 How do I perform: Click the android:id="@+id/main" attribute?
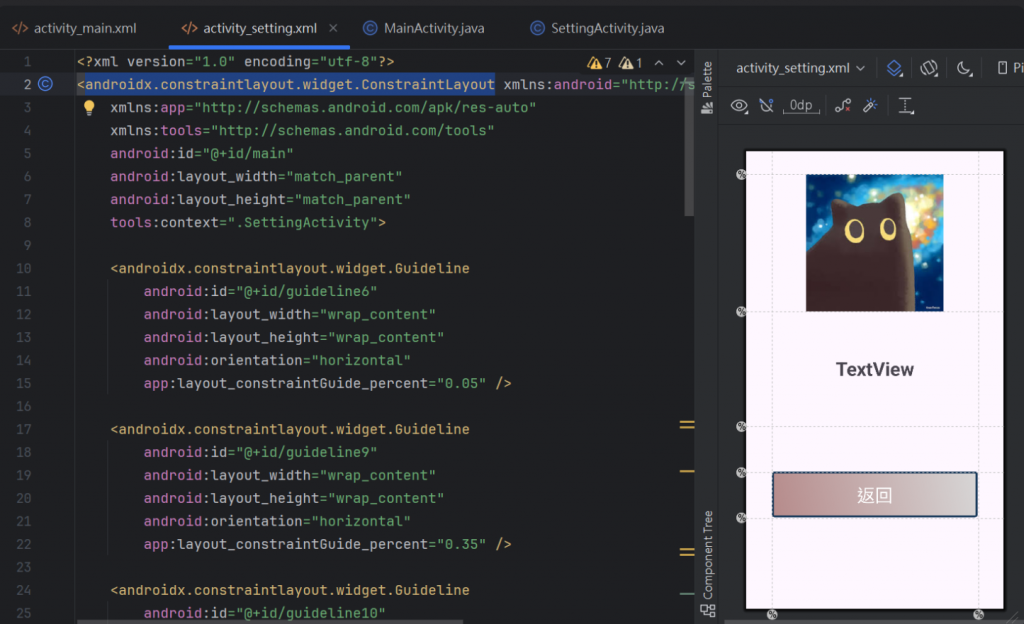click(x=202, y=153)
